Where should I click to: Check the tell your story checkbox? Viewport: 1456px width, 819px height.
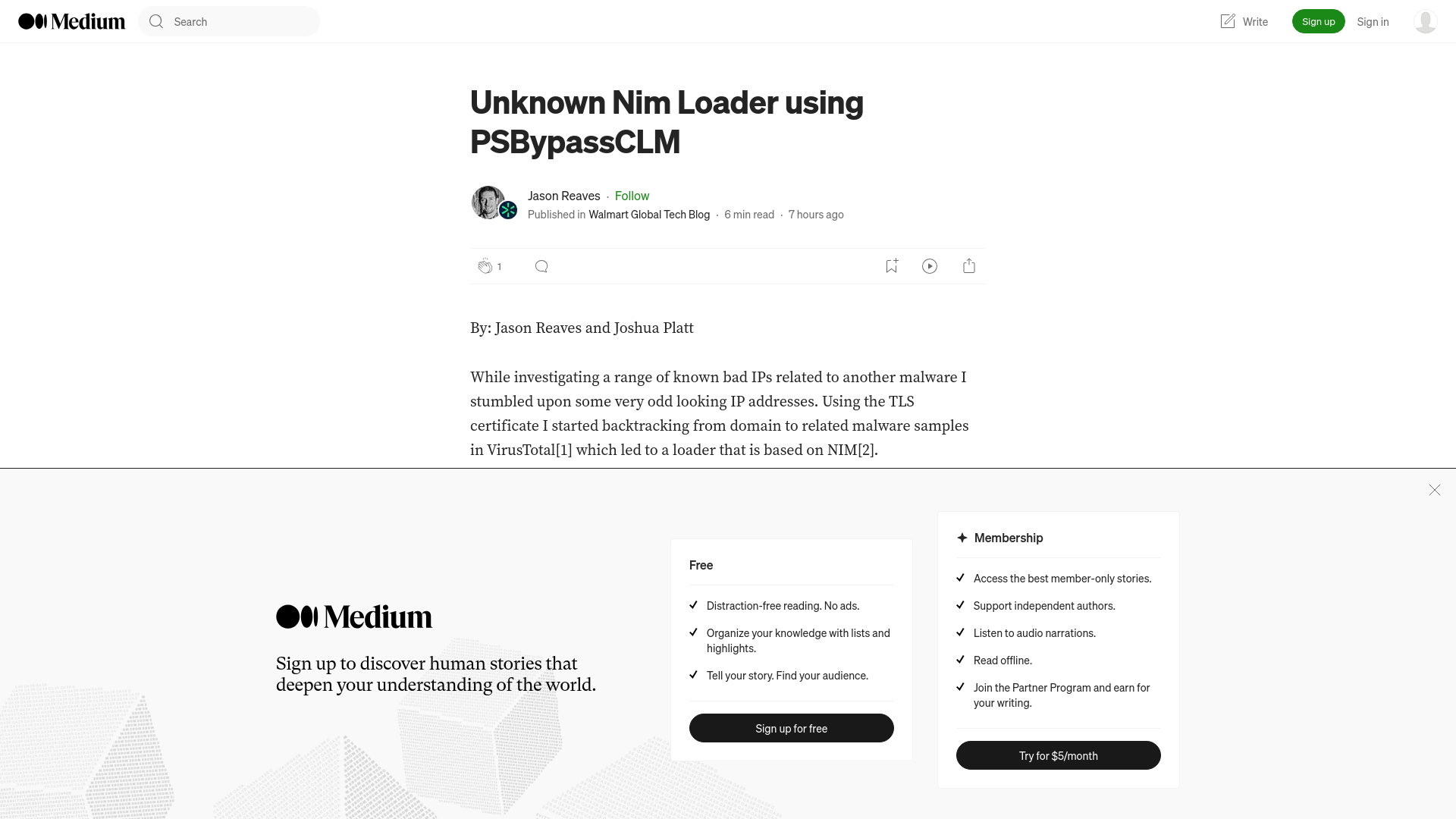pyautogui.click(x=693, y=674)
